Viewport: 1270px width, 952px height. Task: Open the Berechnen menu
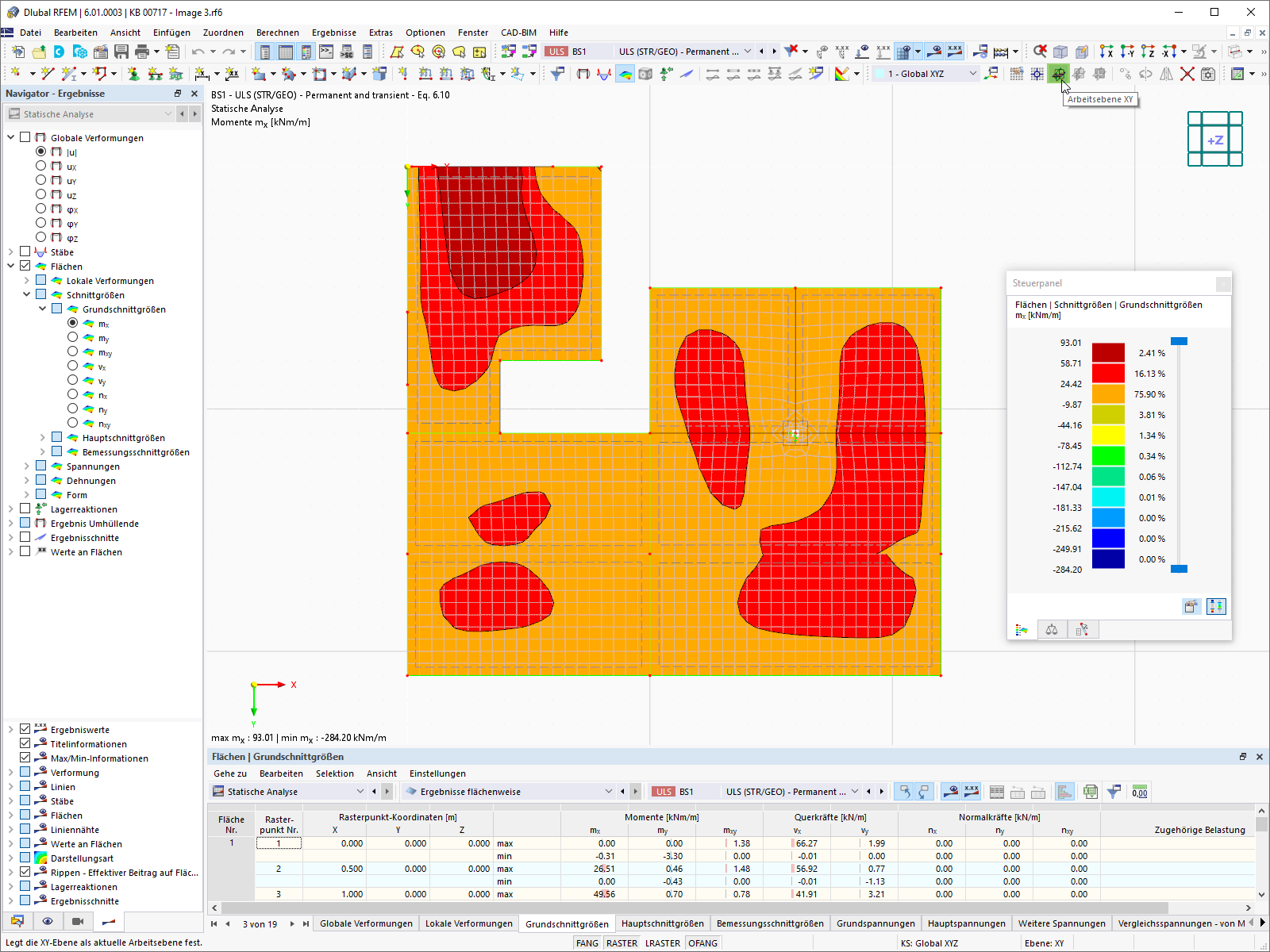[x=278, y=33]
